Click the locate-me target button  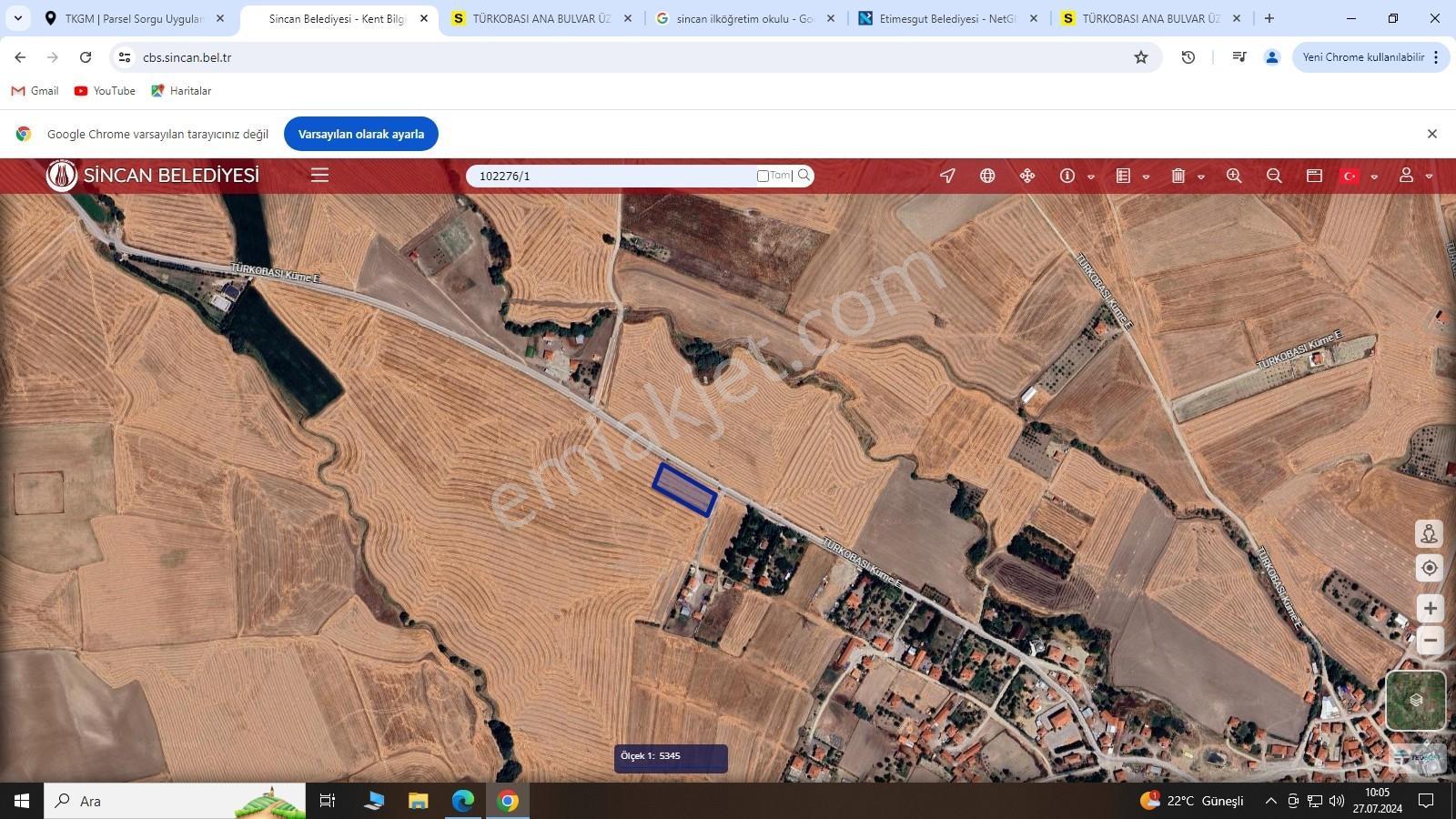pyautogui.click(x=1430, y=568)
